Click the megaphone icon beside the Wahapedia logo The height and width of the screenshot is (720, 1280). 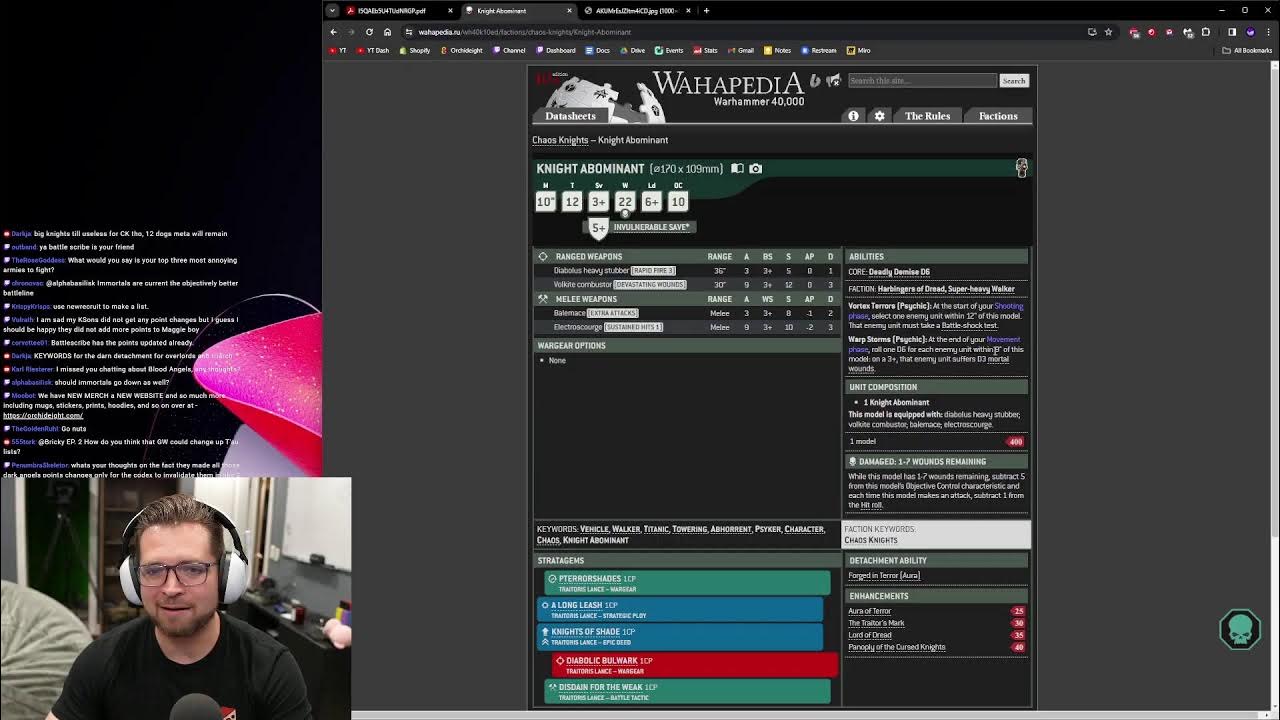click(833, 81)
